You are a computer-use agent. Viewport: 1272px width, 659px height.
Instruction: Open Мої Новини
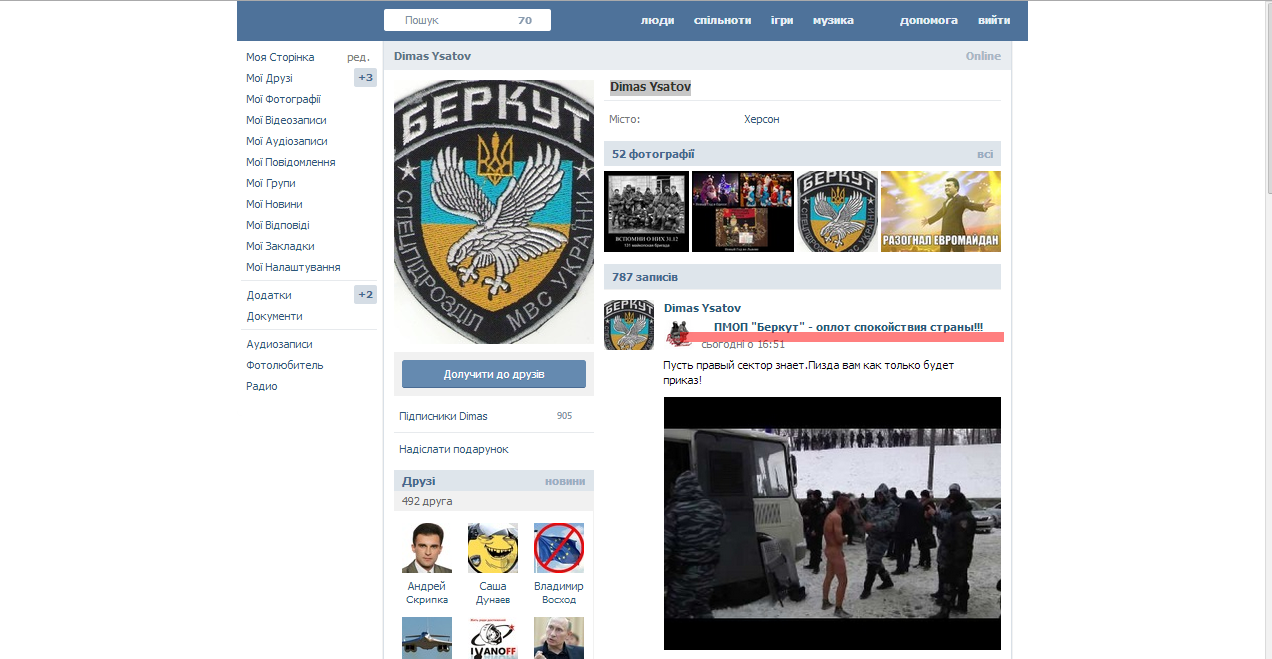tap(274, 204)
